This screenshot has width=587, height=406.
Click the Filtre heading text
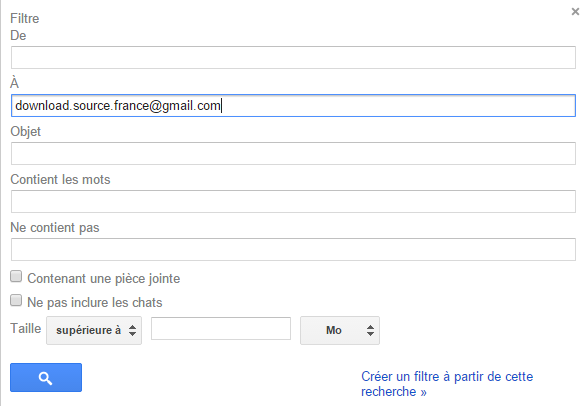[x=25, y=18]
